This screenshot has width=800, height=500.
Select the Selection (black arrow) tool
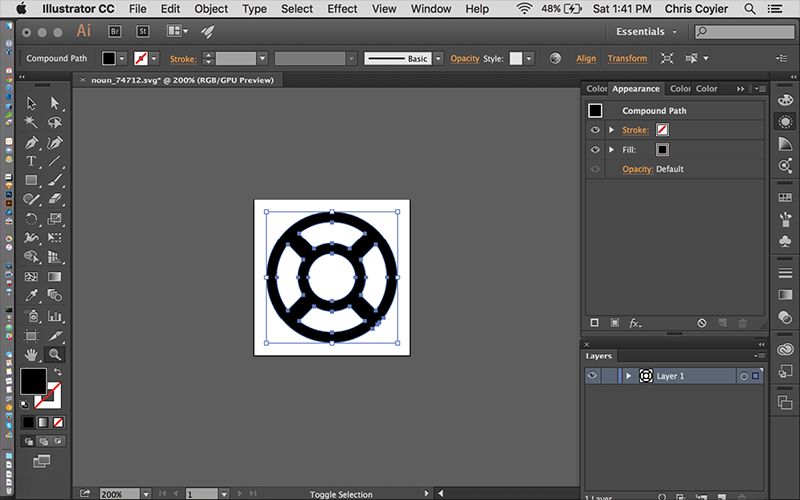point(31,103)
